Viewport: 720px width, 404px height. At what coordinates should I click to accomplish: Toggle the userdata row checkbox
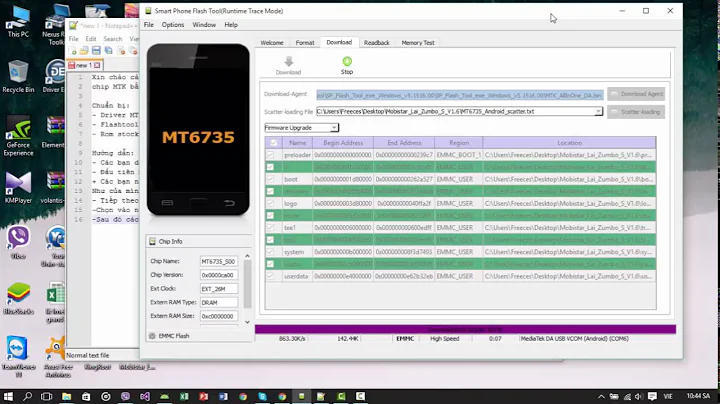click(x=270, y=276)
